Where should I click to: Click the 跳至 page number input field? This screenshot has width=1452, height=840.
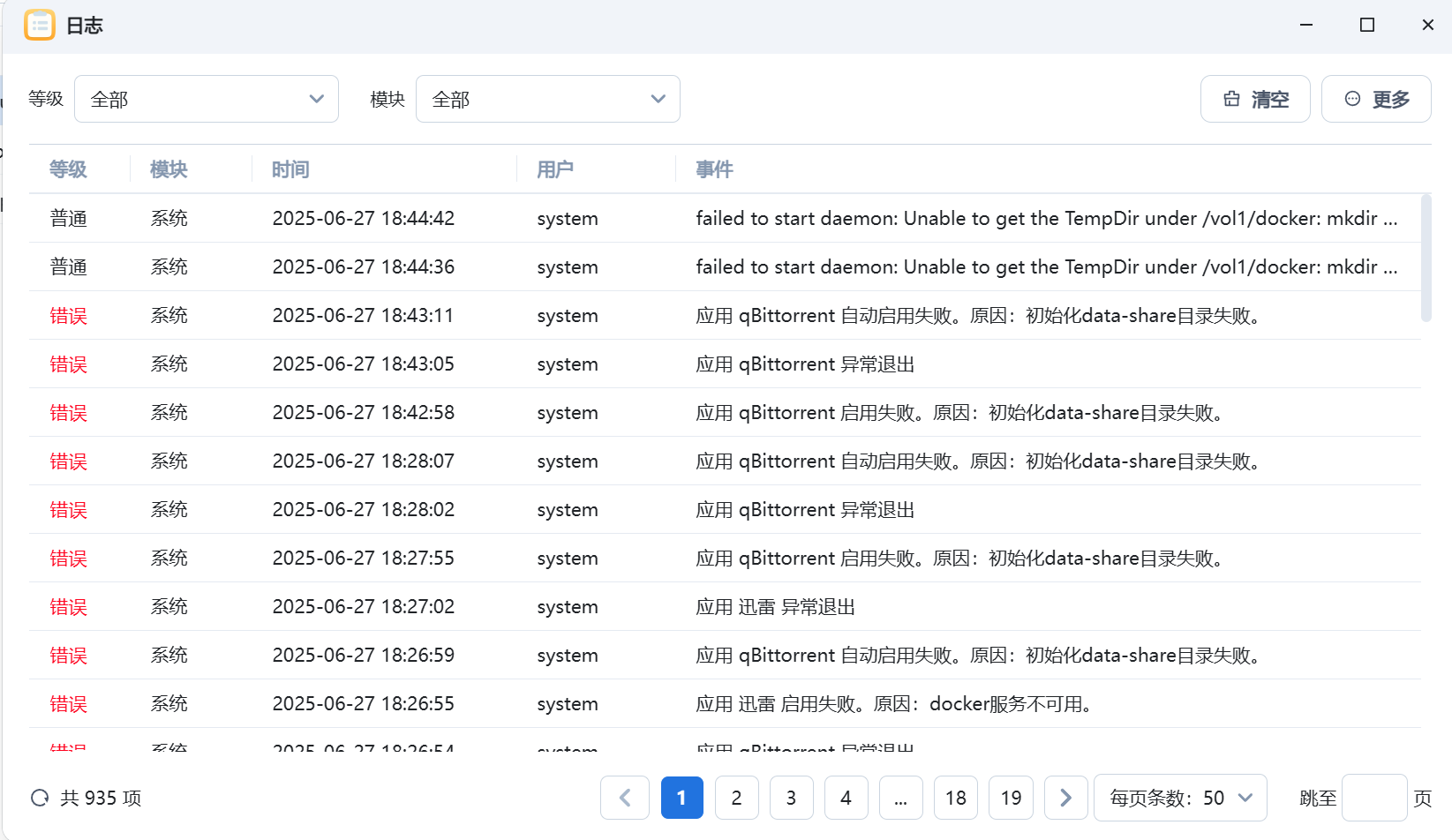[x=1373, y=799]
